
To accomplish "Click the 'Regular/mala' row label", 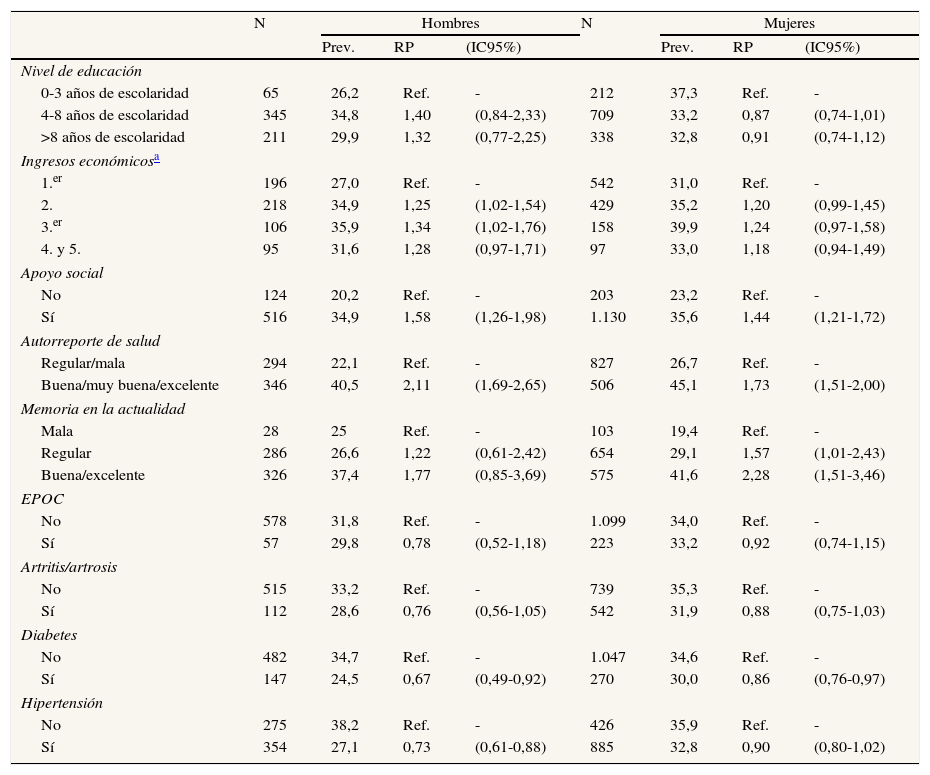I will coord(84,363).
